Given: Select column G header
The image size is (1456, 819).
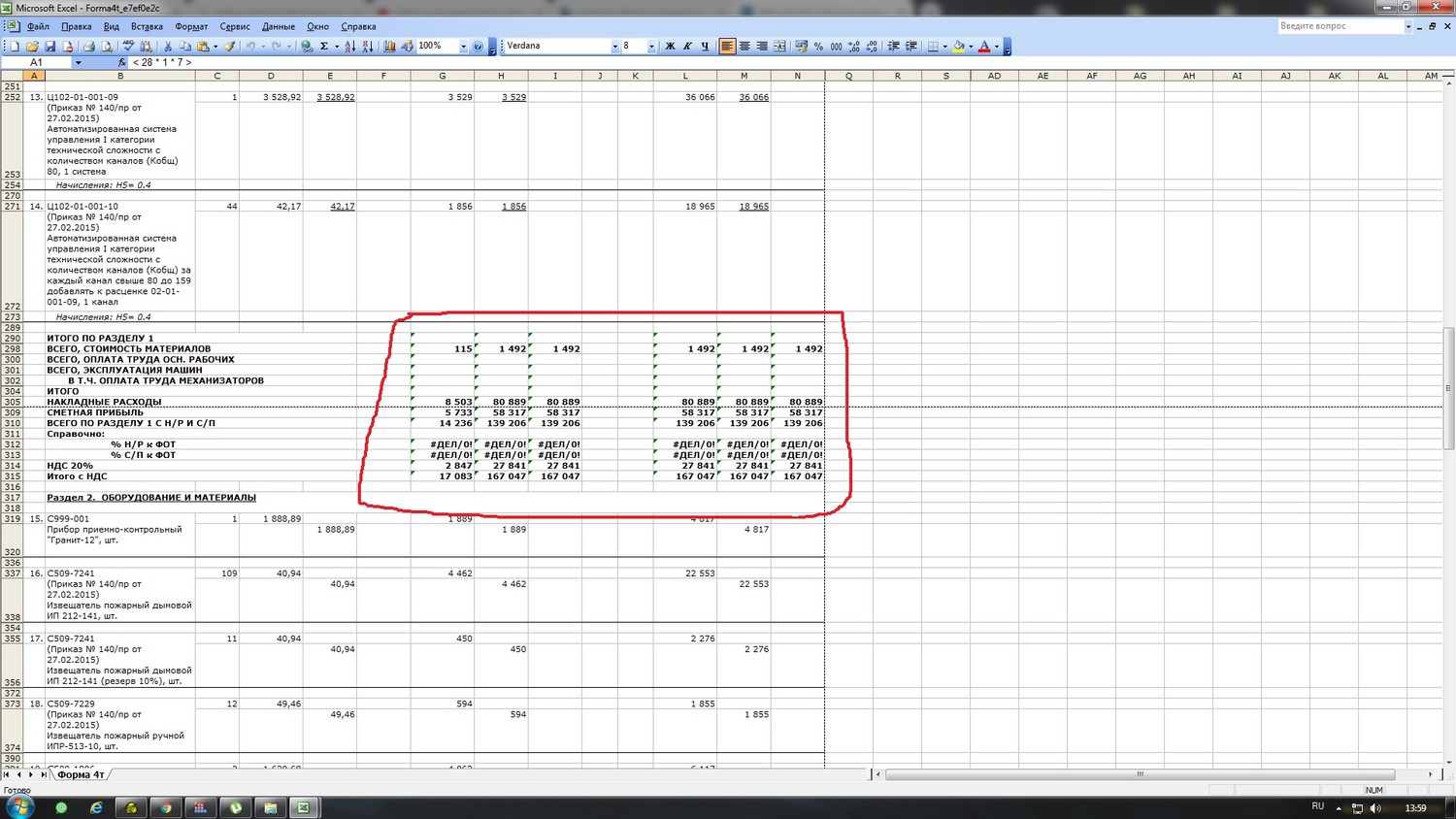Looking at the screenshot, I should 442,76.
